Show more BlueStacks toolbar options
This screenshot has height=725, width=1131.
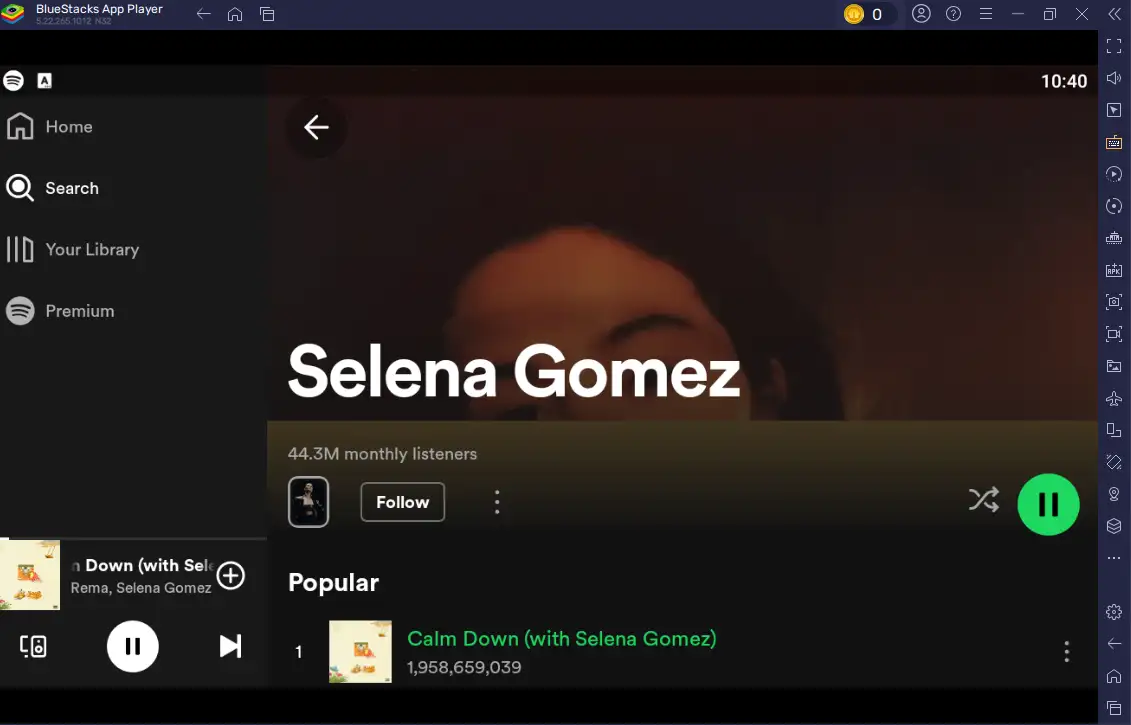(1114, 558)
